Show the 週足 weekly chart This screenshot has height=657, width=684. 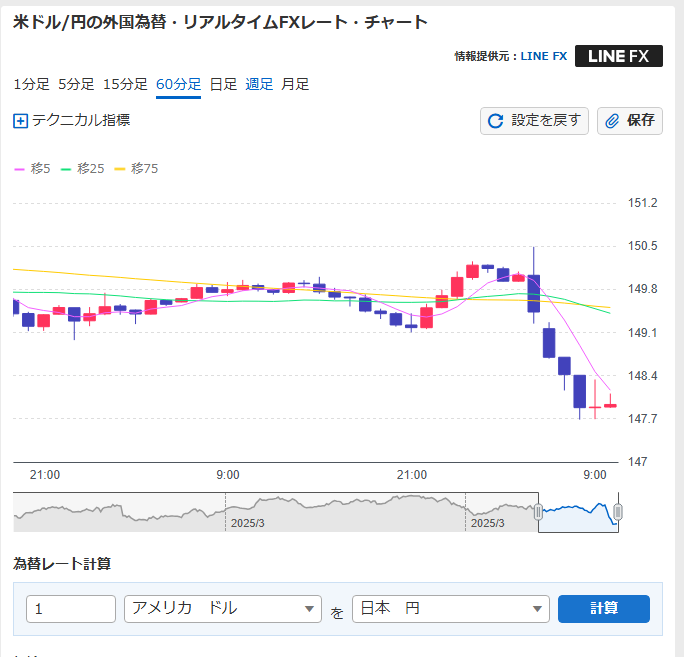pos(259,84)
